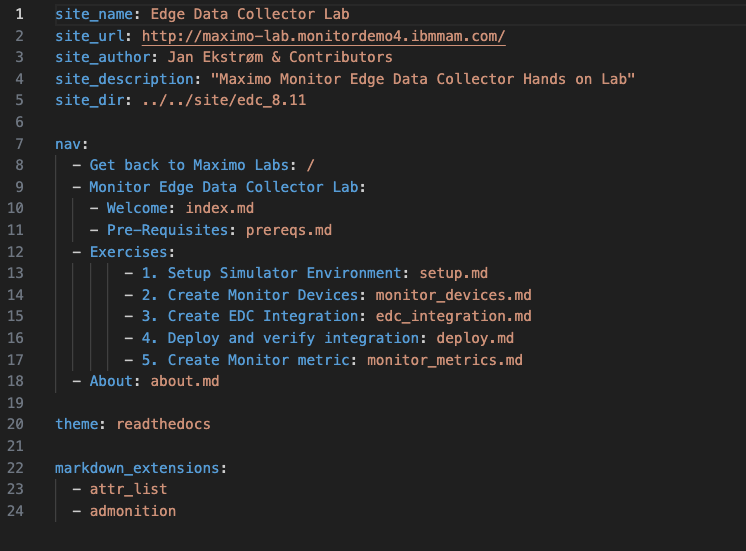Viewport: 746px width, 551px height.
Task: Click the file name index.md
Action: [x=219, y=208]
